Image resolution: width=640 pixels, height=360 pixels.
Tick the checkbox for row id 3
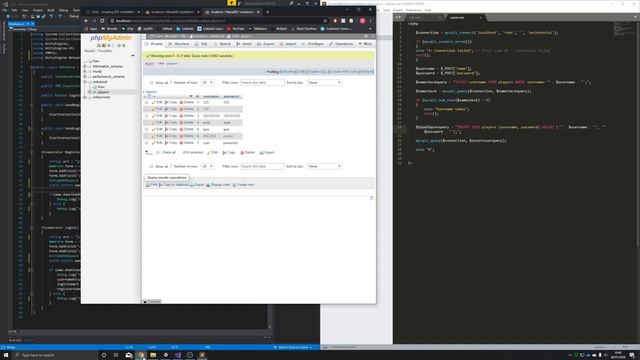pyautogui.click(x=147, y=116)
